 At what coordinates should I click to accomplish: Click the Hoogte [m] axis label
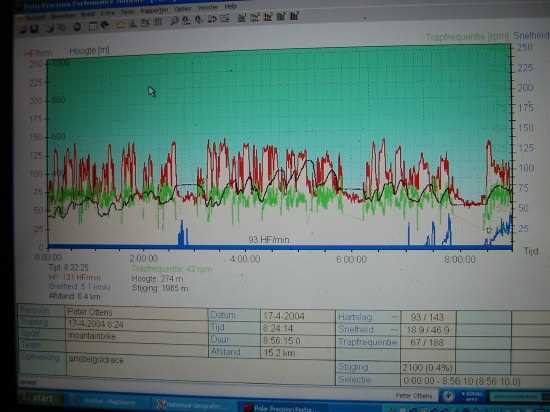[x=89, y=51]
